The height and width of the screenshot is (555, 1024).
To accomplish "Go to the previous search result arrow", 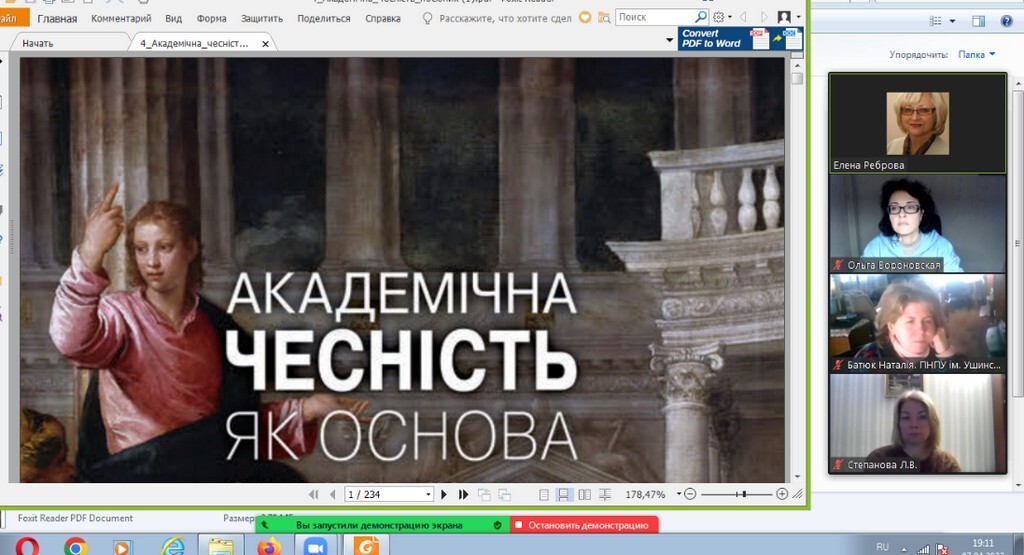I will 744,17.
